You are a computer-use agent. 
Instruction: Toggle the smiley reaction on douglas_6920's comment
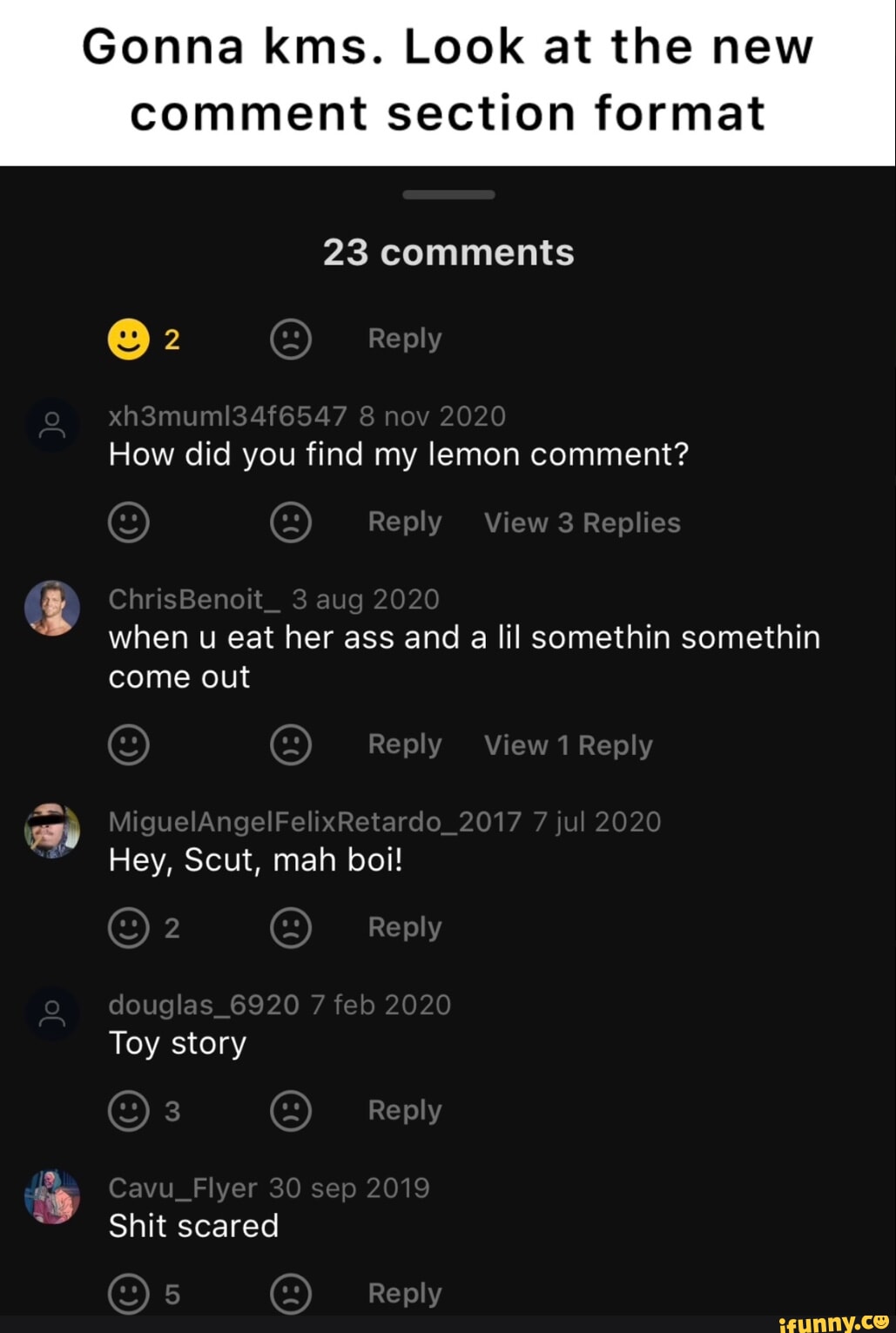(128, 1111)
